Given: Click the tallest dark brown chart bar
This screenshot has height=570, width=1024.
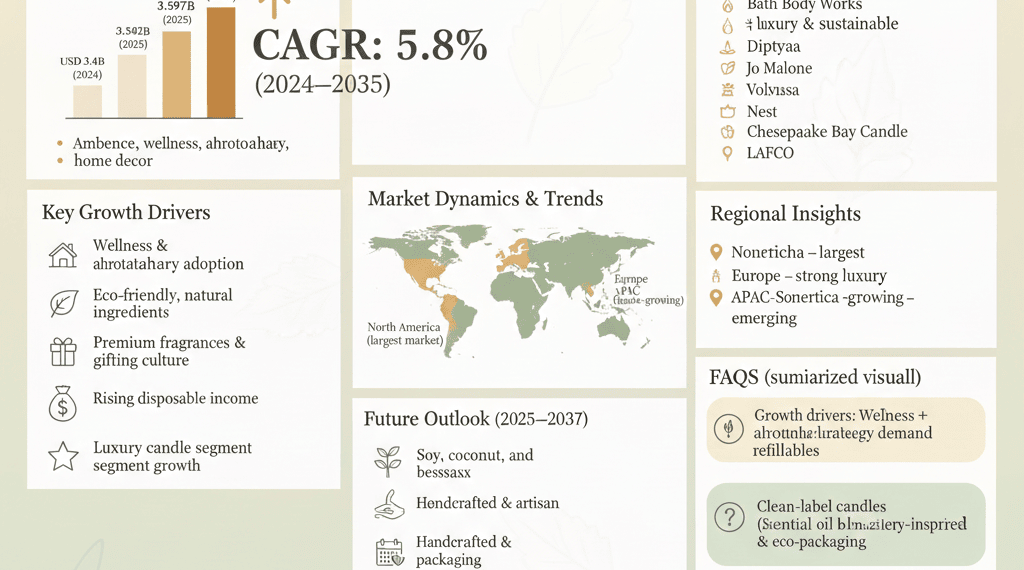Looking at the screenshot, I should point(221,63).
